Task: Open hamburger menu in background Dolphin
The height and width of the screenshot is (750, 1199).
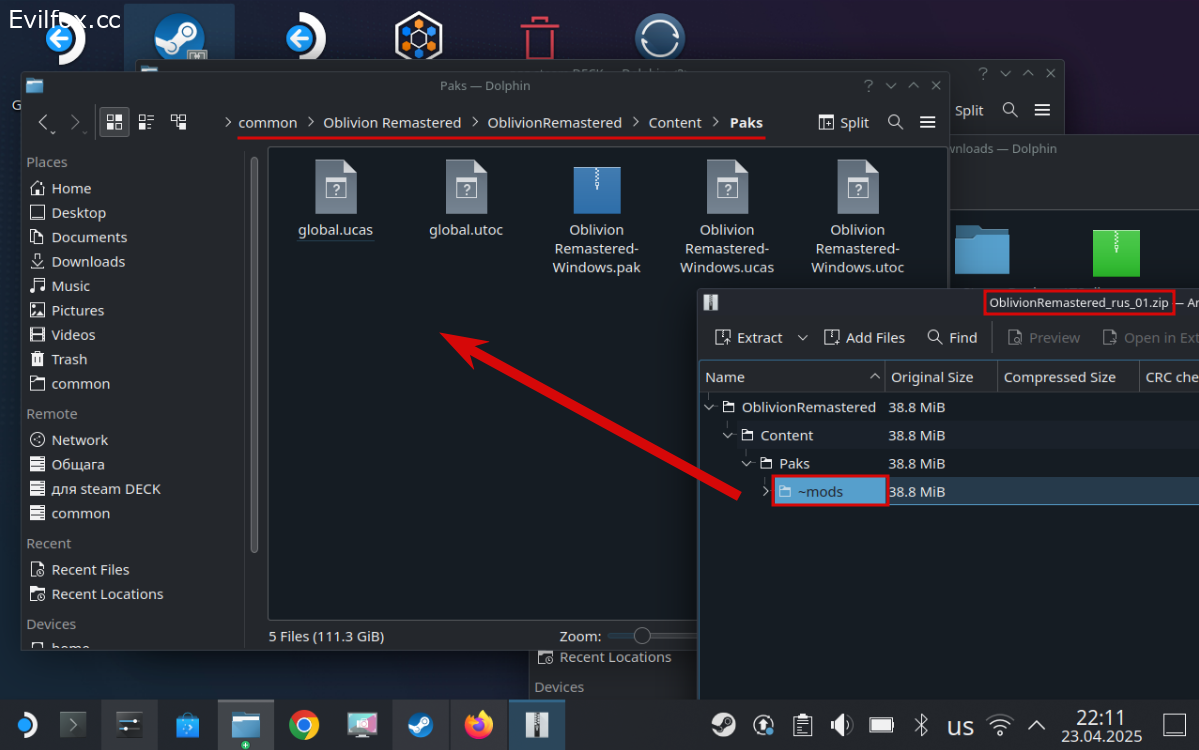Action: click(1042, 110)
